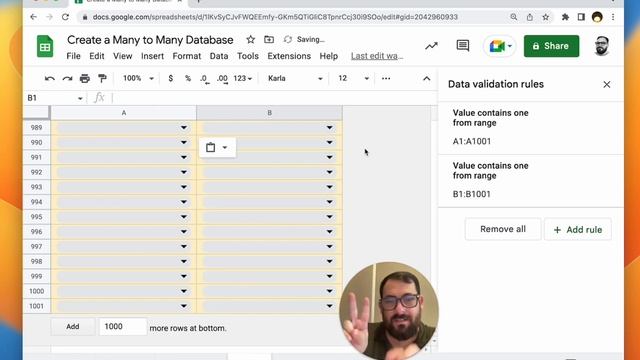Open the Name box B1 dropdown arrow
640x360 pixels.
80,98
